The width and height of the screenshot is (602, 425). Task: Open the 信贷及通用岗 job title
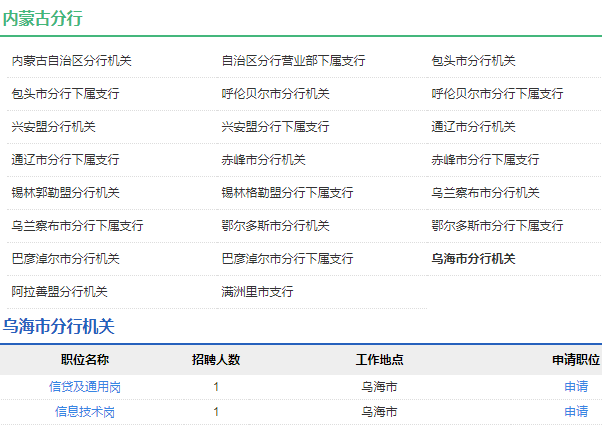tap(85, 386)
